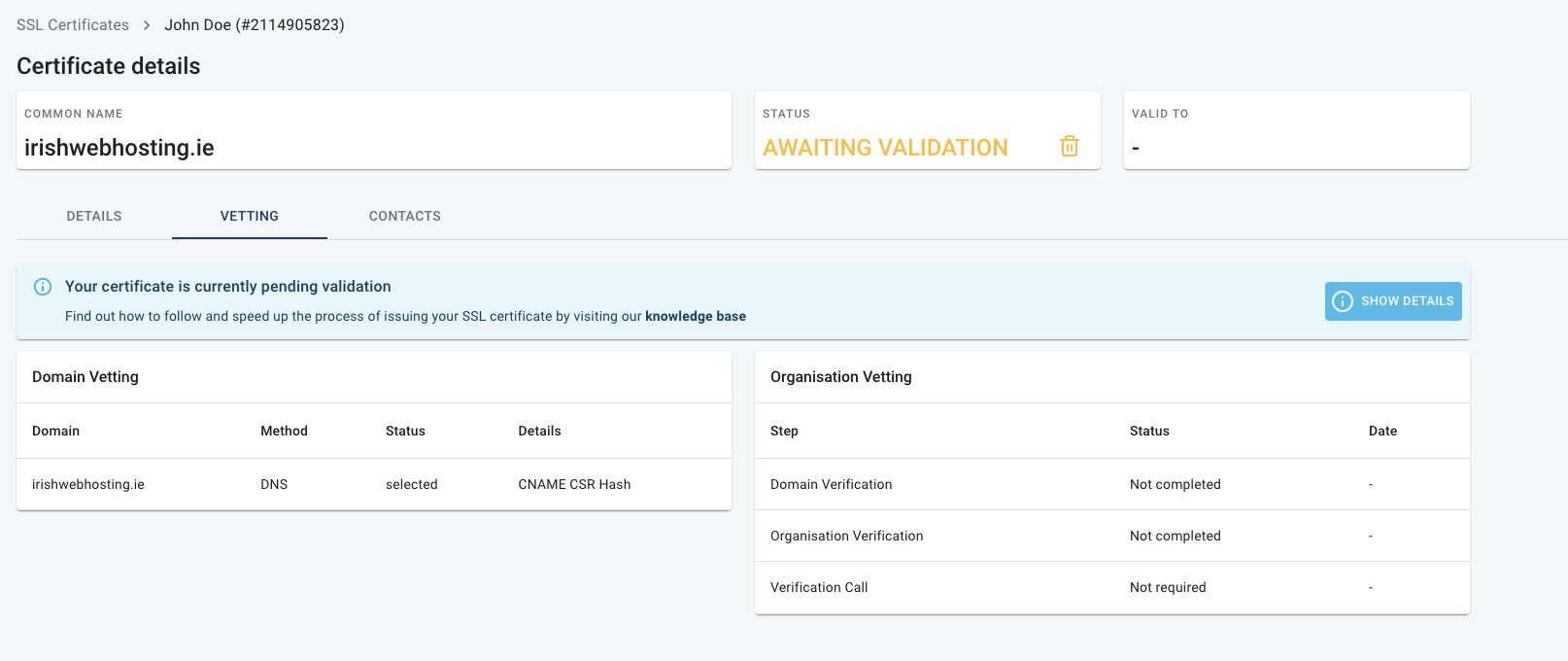
Task: Open the Contacts tab
Action: pyautogui.click(x=405, y=216)
